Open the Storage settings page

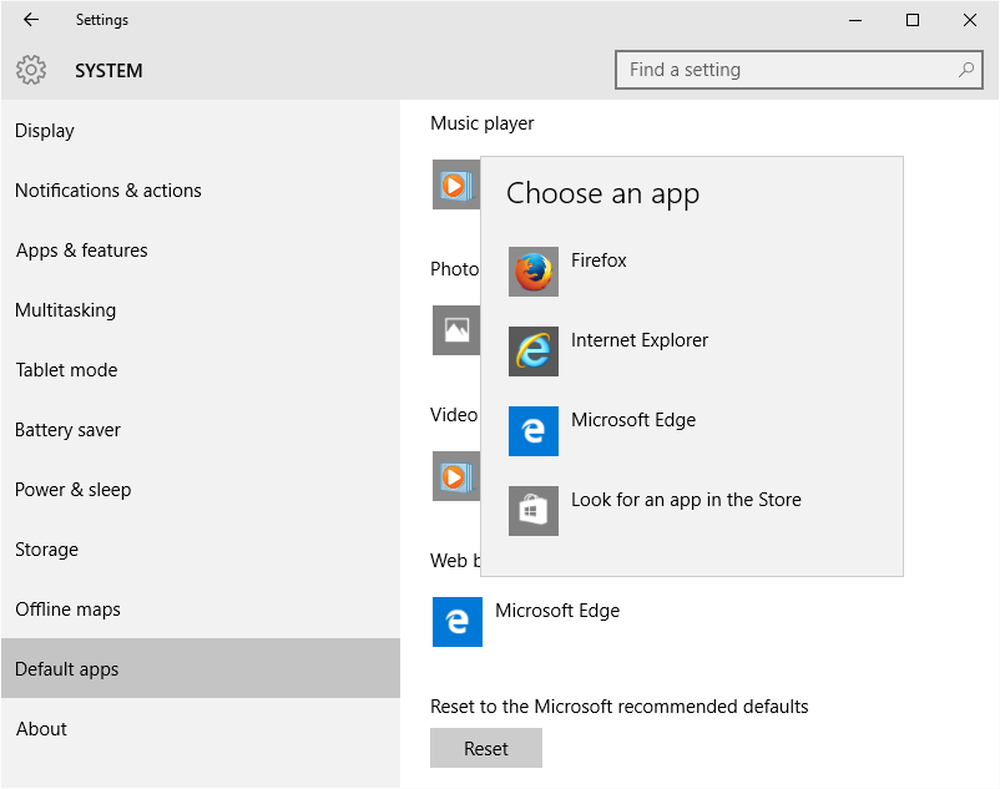47,550
